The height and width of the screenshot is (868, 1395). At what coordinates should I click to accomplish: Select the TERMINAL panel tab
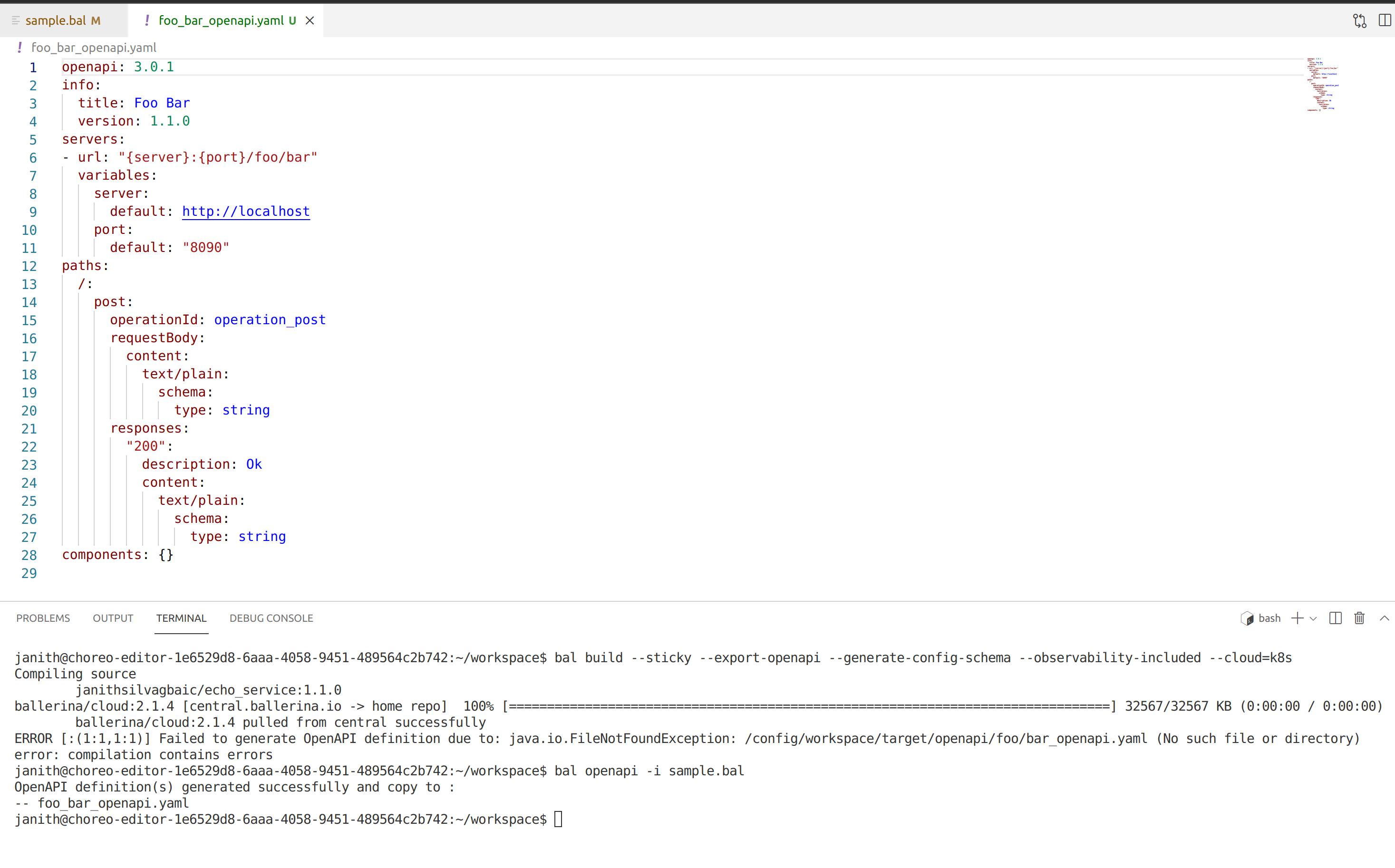click(182, 618)
